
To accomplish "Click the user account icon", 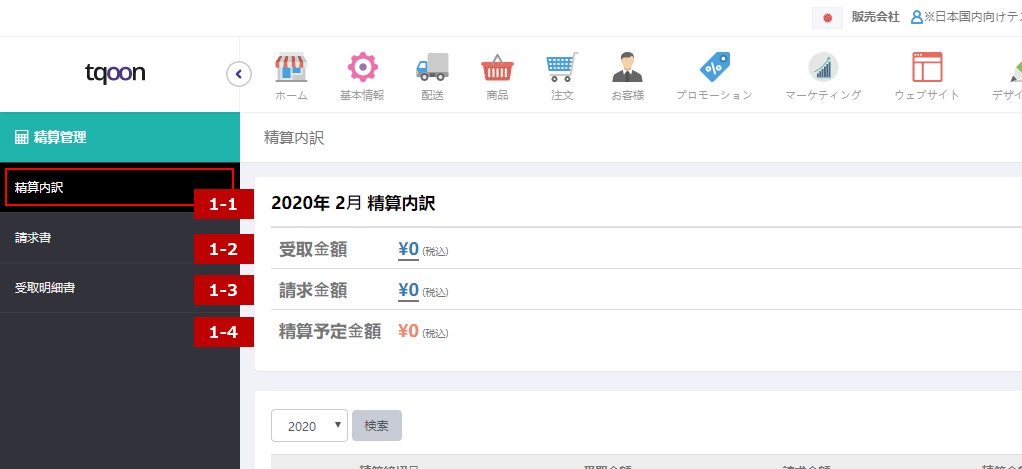I will tap(916, 18).
